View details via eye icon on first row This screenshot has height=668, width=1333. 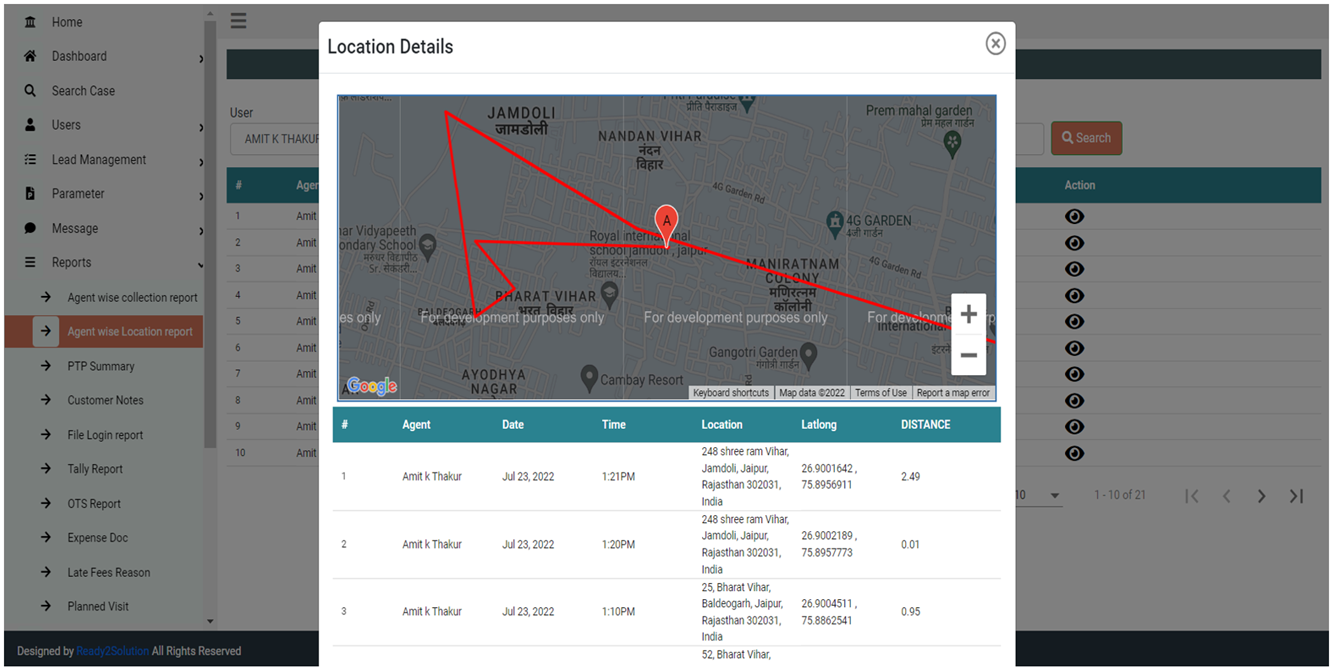[x=1074, y=216]
